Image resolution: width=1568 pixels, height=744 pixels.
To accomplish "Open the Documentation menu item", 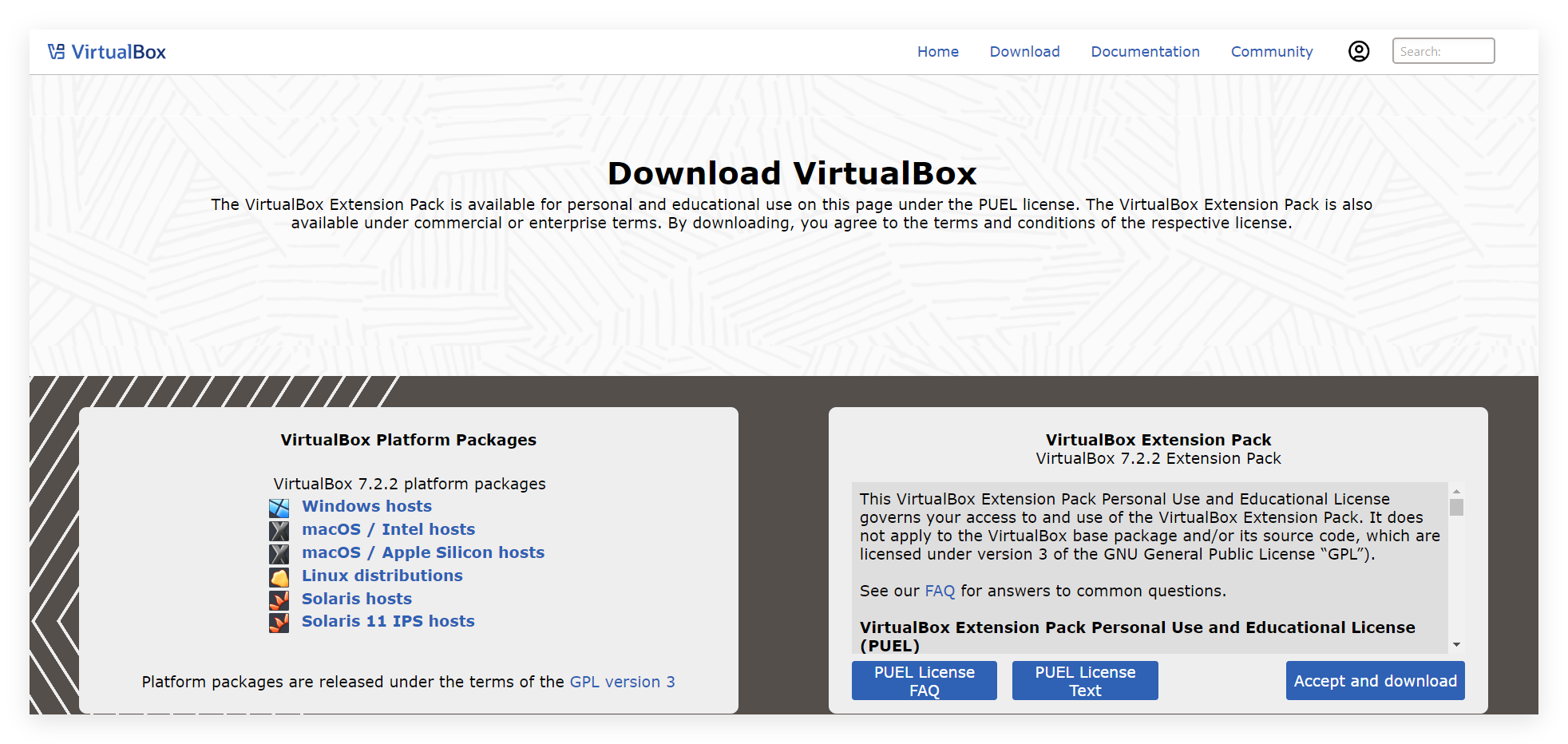I will coord(1146,52).
